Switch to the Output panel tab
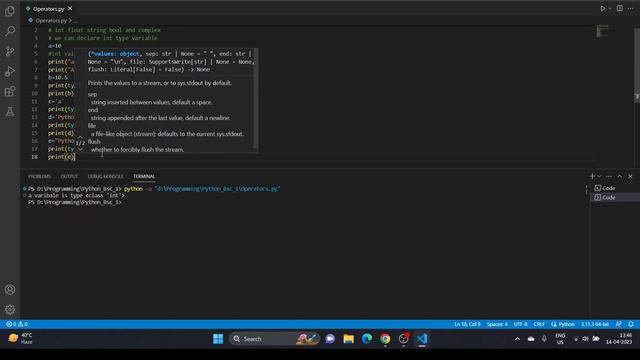The image size is (640, 360). [69, 176]
